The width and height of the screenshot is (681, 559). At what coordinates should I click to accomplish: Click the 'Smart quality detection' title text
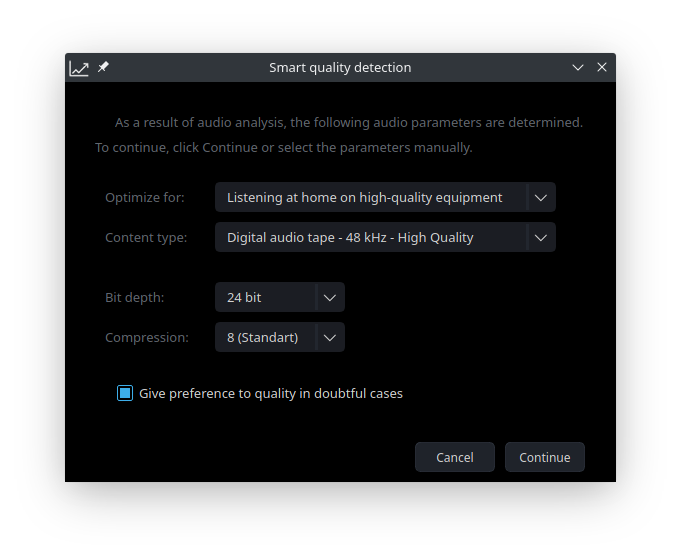(340, 68)
